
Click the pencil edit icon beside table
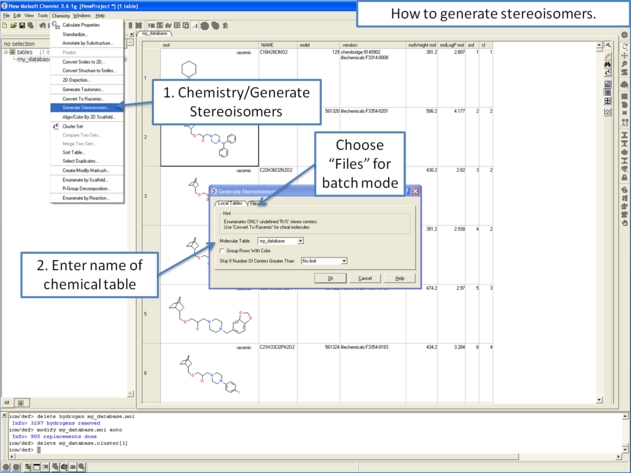tap(609, 55)
